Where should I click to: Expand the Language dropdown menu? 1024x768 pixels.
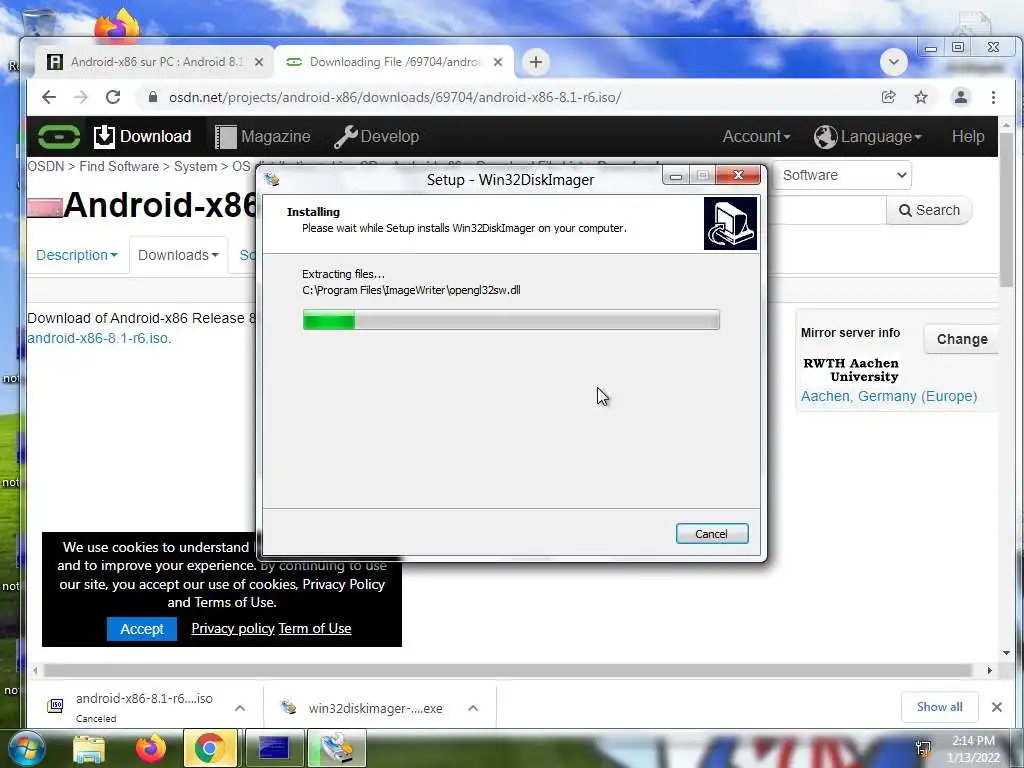pos(868,136)
